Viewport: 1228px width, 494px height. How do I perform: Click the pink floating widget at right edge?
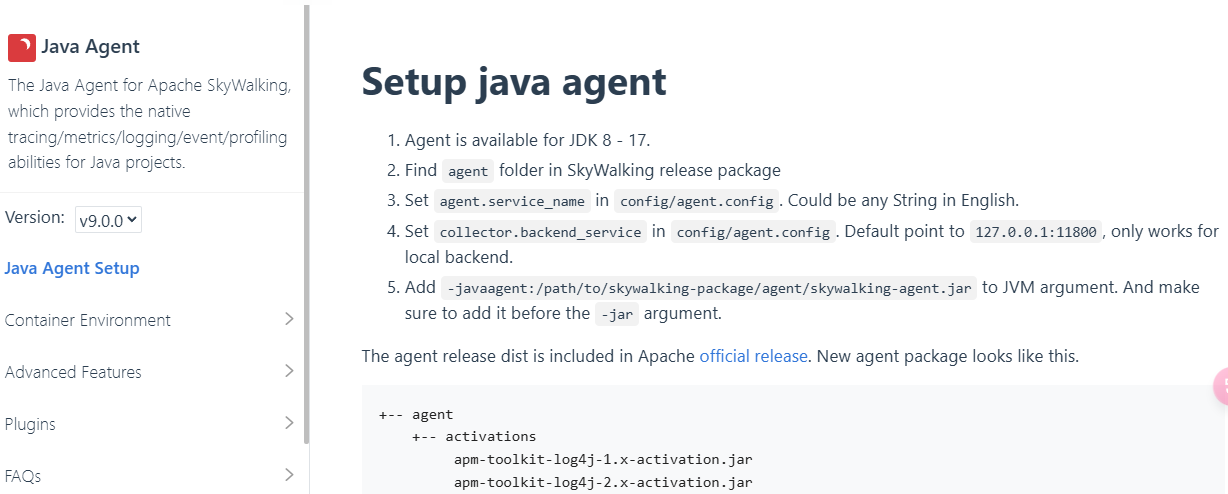pos(1221,386)
